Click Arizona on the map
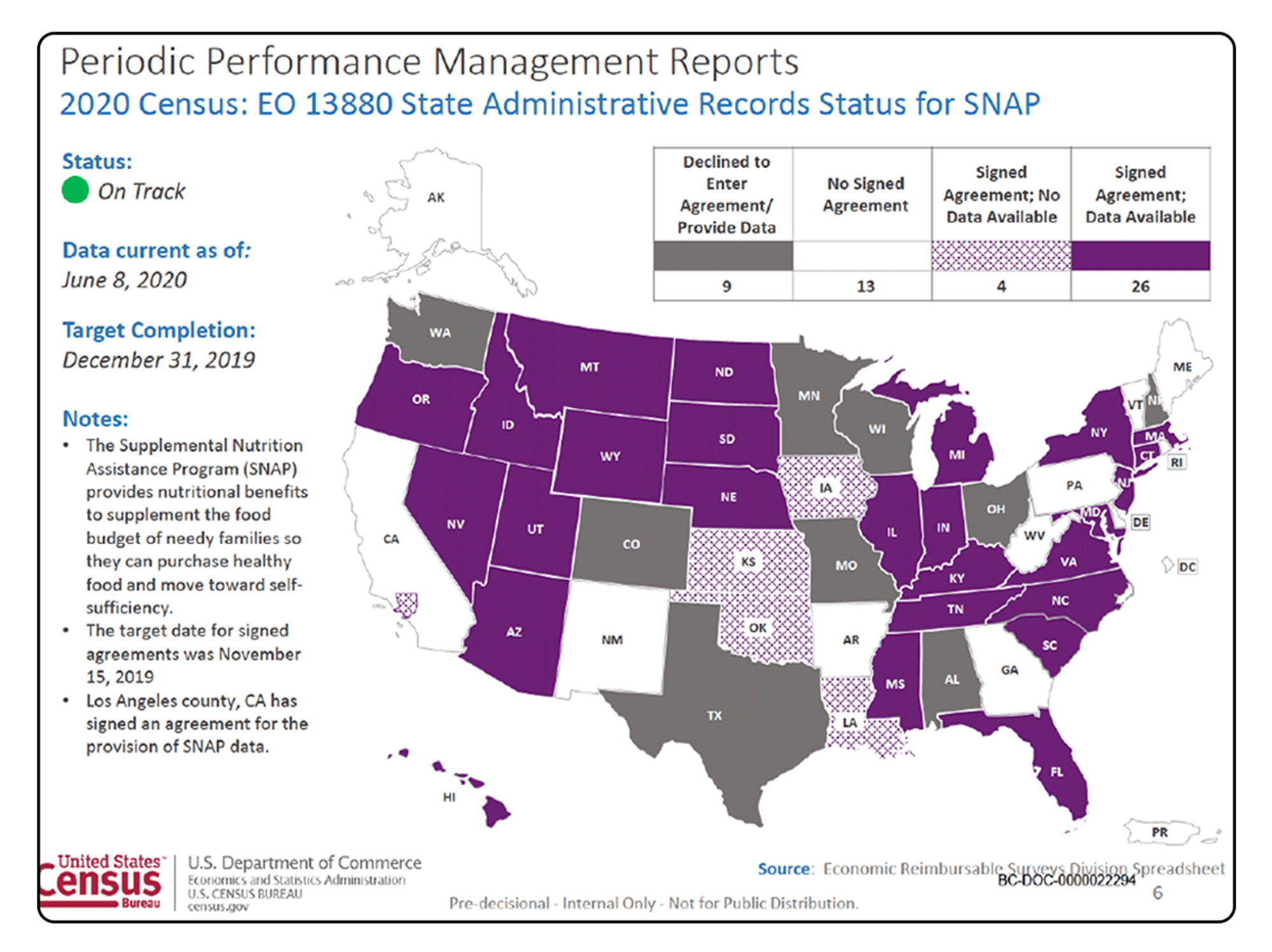Viewport: 1272px width, 952px height. click(x=514, y=631)
